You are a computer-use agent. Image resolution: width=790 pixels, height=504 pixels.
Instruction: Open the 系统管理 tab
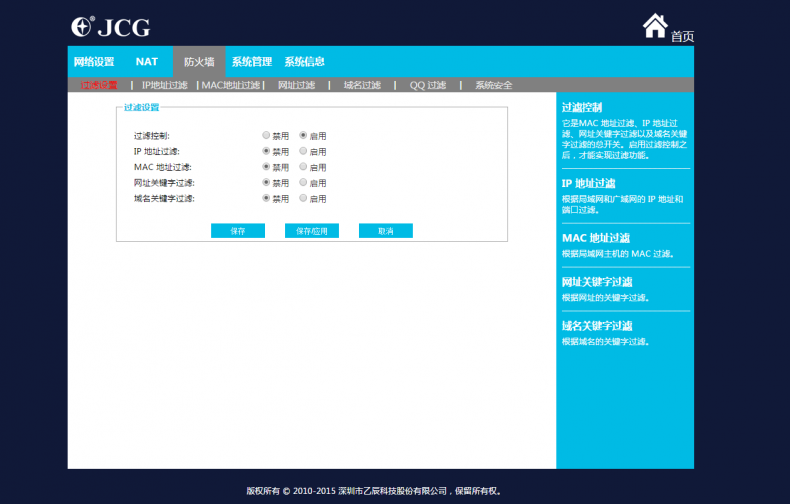[252, 61]
